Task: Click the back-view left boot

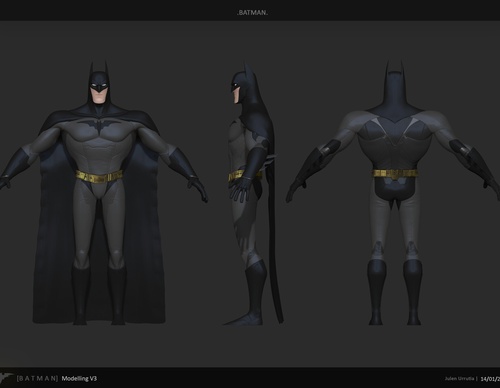Action: click(x=377, y=292)
